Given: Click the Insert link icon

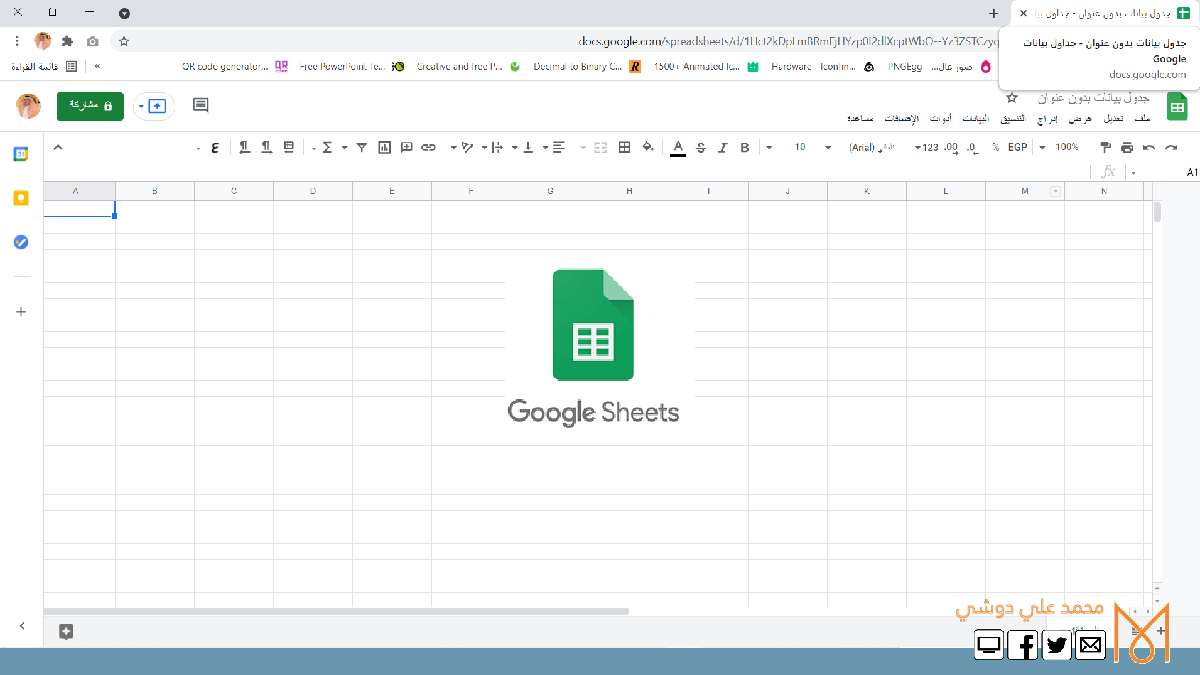Looking at the screenshot, I should click(429, 148).
